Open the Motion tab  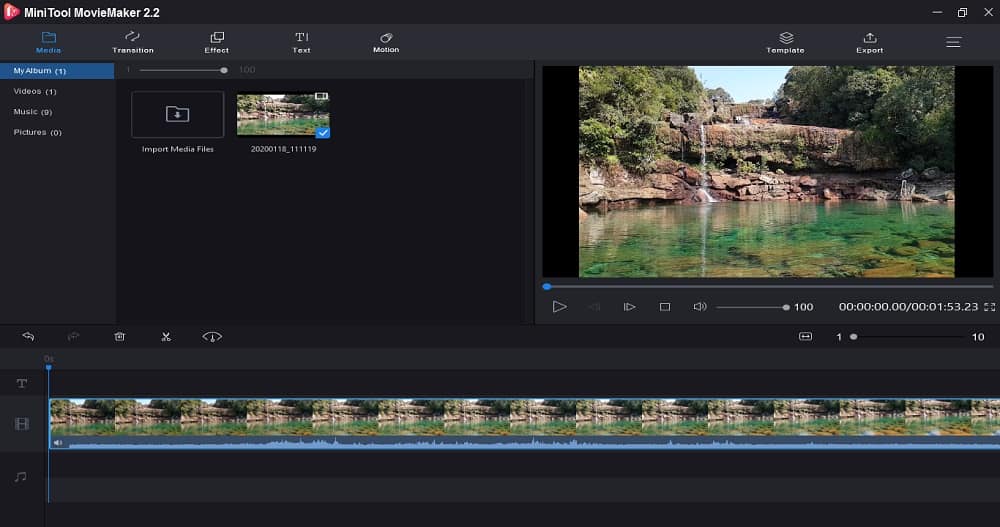pyautogui.click(x=386, y=42)
